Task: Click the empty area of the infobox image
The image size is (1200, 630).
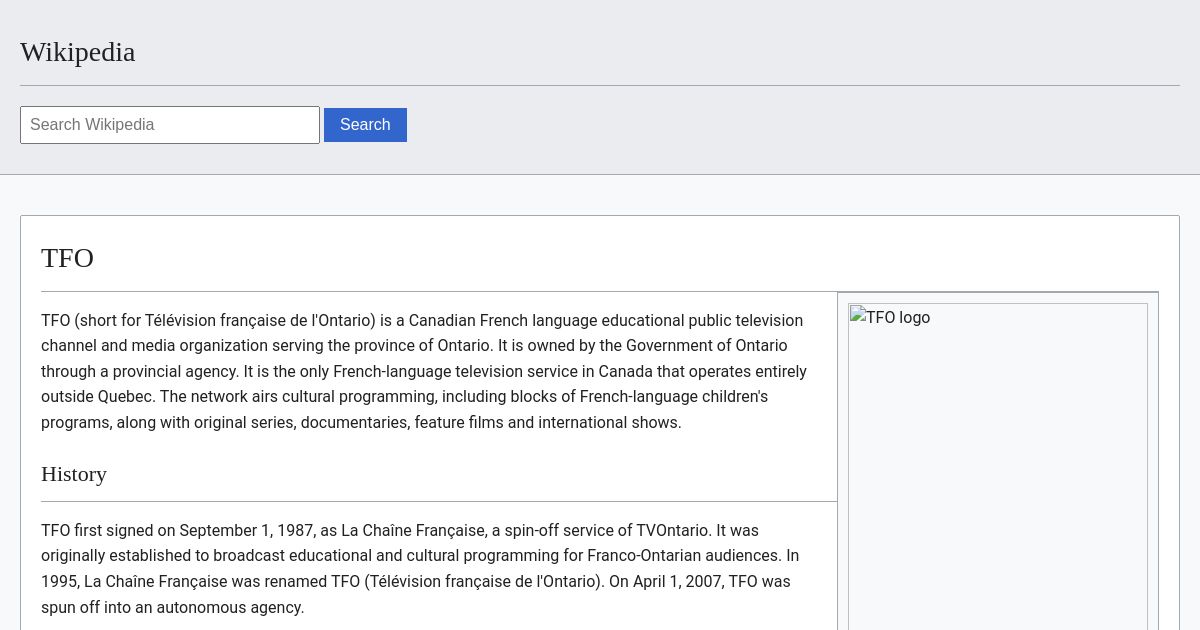Action: coord(997,480)
